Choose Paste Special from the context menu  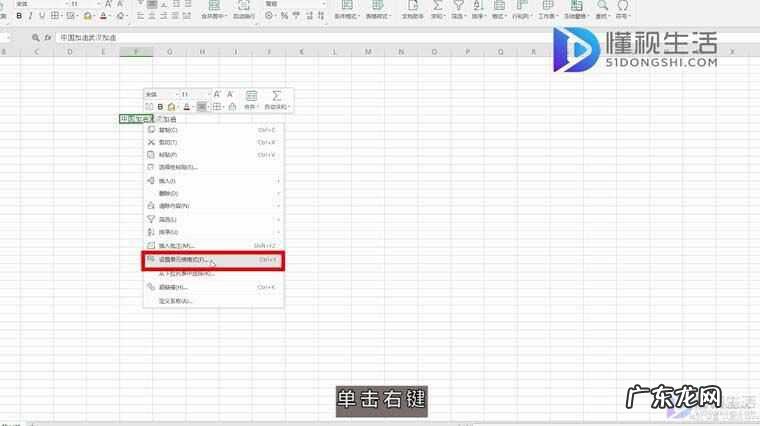[213, 167]
